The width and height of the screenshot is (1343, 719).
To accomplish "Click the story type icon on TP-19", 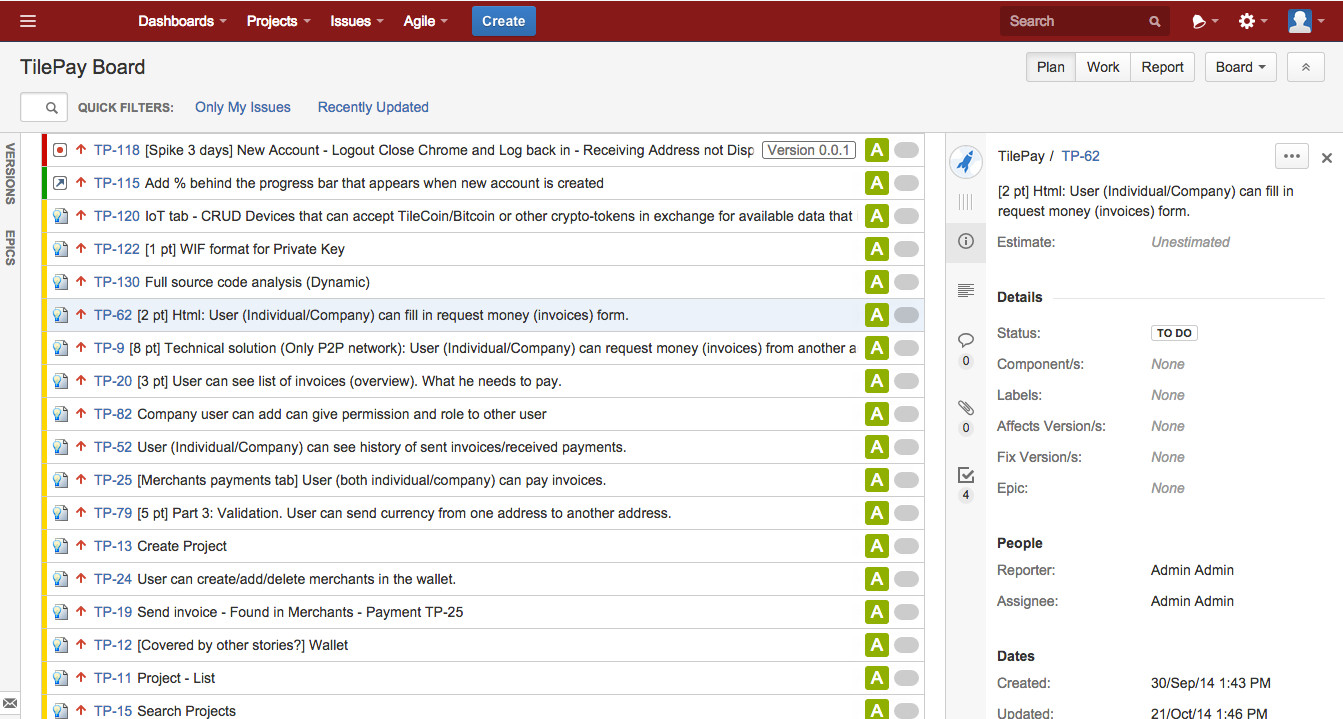I will (x=60, y=612).
